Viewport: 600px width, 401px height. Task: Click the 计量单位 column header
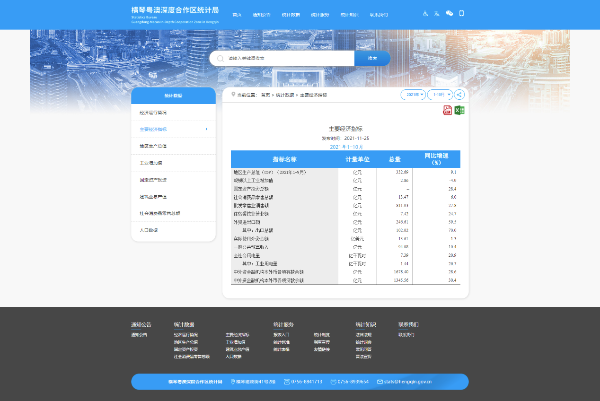coord(357,159)
